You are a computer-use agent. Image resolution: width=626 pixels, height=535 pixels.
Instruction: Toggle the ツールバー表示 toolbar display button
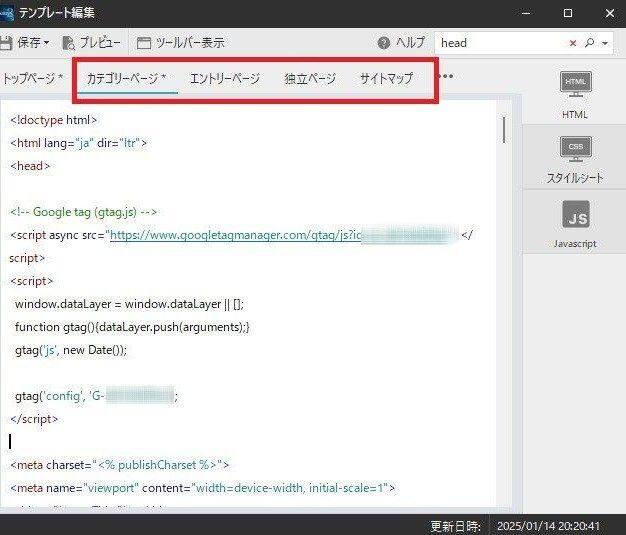coord(180,43)
